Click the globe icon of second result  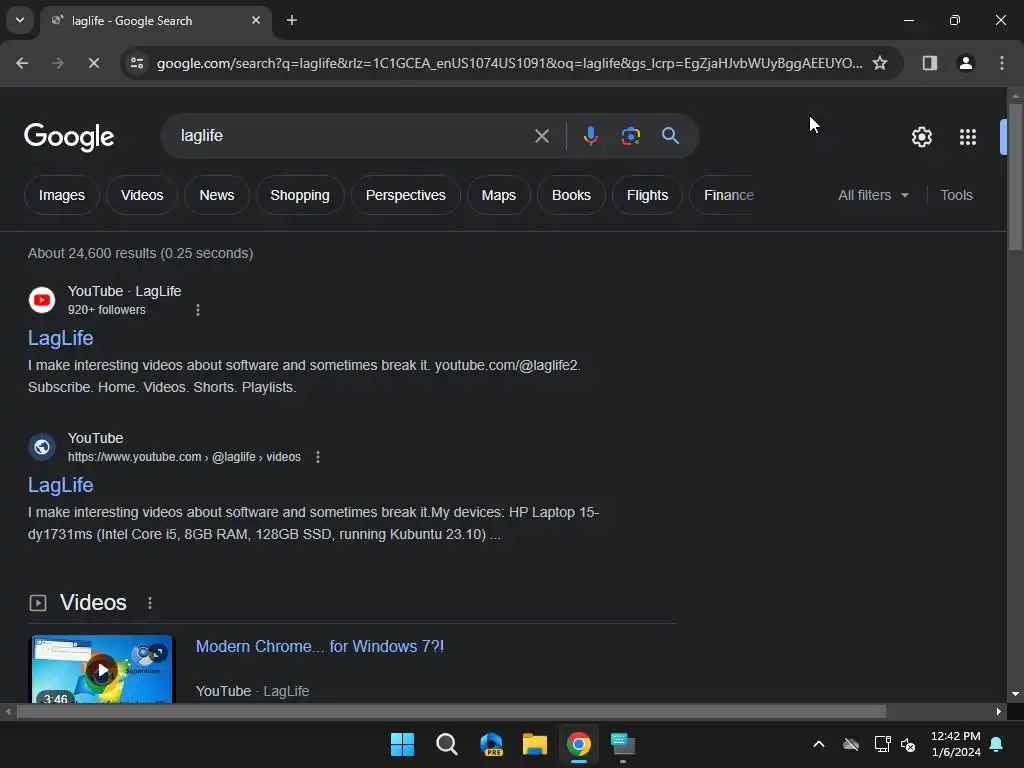(42, 447)
